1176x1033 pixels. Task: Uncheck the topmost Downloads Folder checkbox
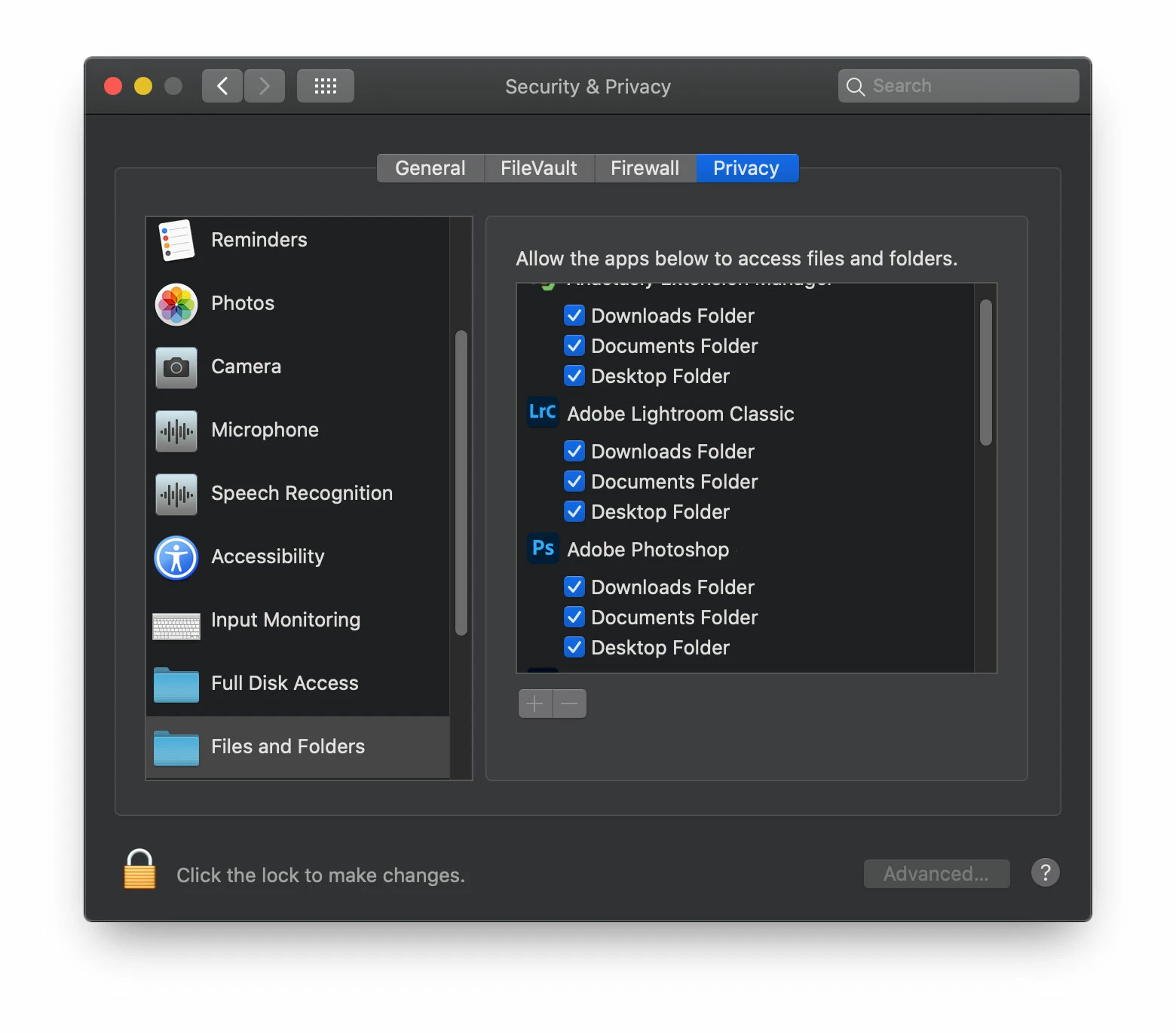click(574, 315)
